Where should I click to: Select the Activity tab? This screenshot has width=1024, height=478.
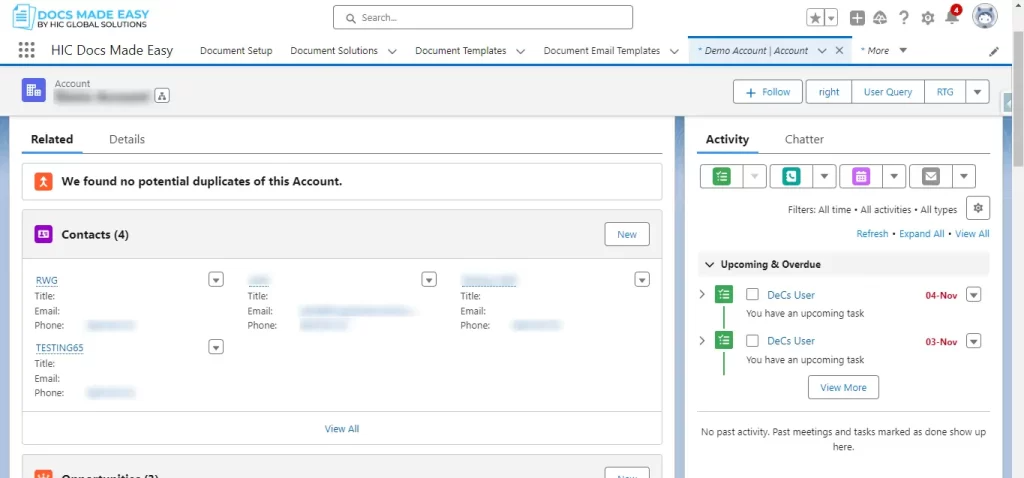point(728,139)
